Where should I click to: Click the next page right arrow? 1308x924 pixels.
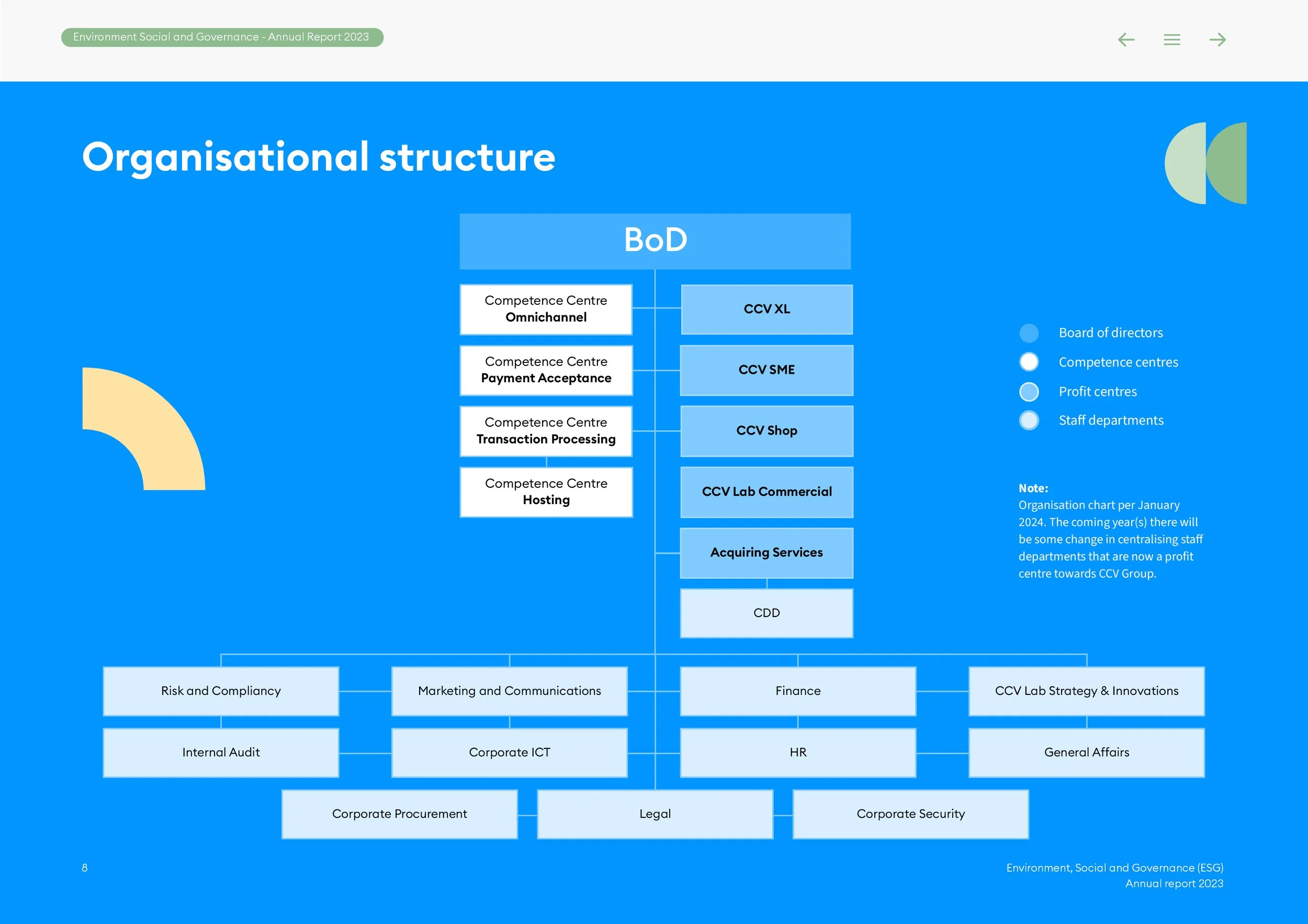(x=1217, y=39)
